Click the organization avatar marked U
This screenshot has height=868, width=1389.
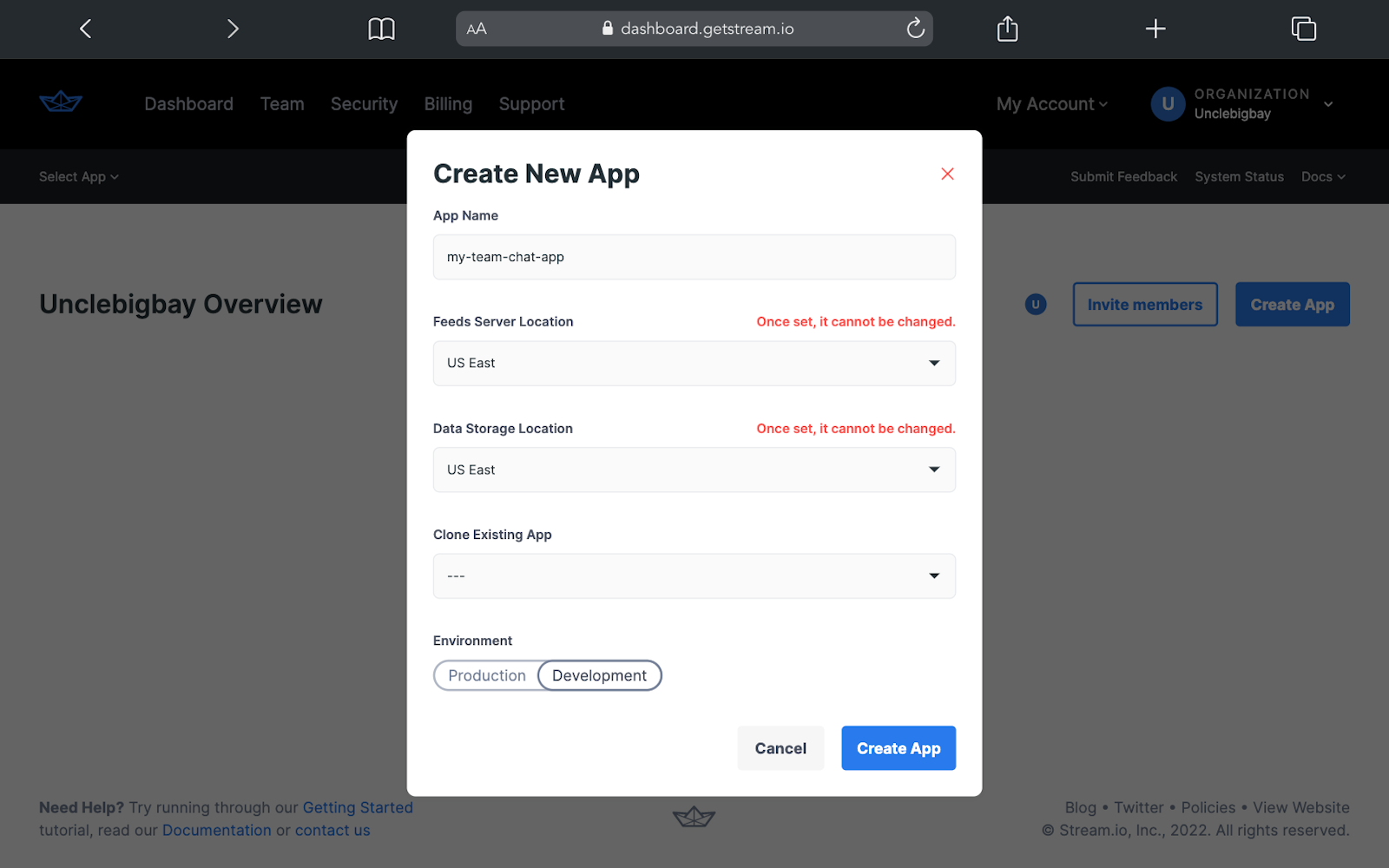1167,103
